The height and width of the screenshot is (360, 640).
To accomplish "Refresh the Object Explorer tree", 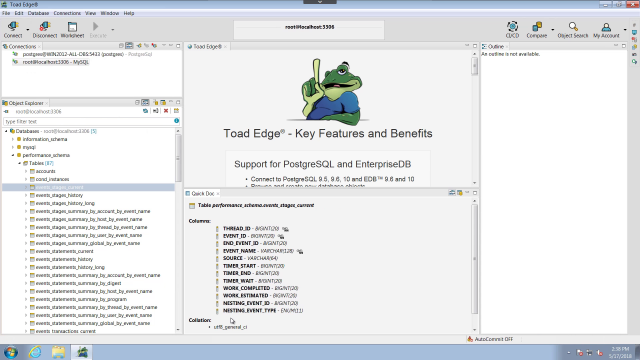I will point(145,111).
